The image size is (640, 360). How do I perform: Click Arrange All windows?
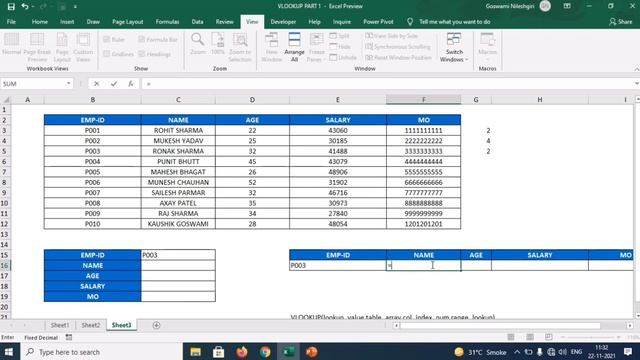294,47
